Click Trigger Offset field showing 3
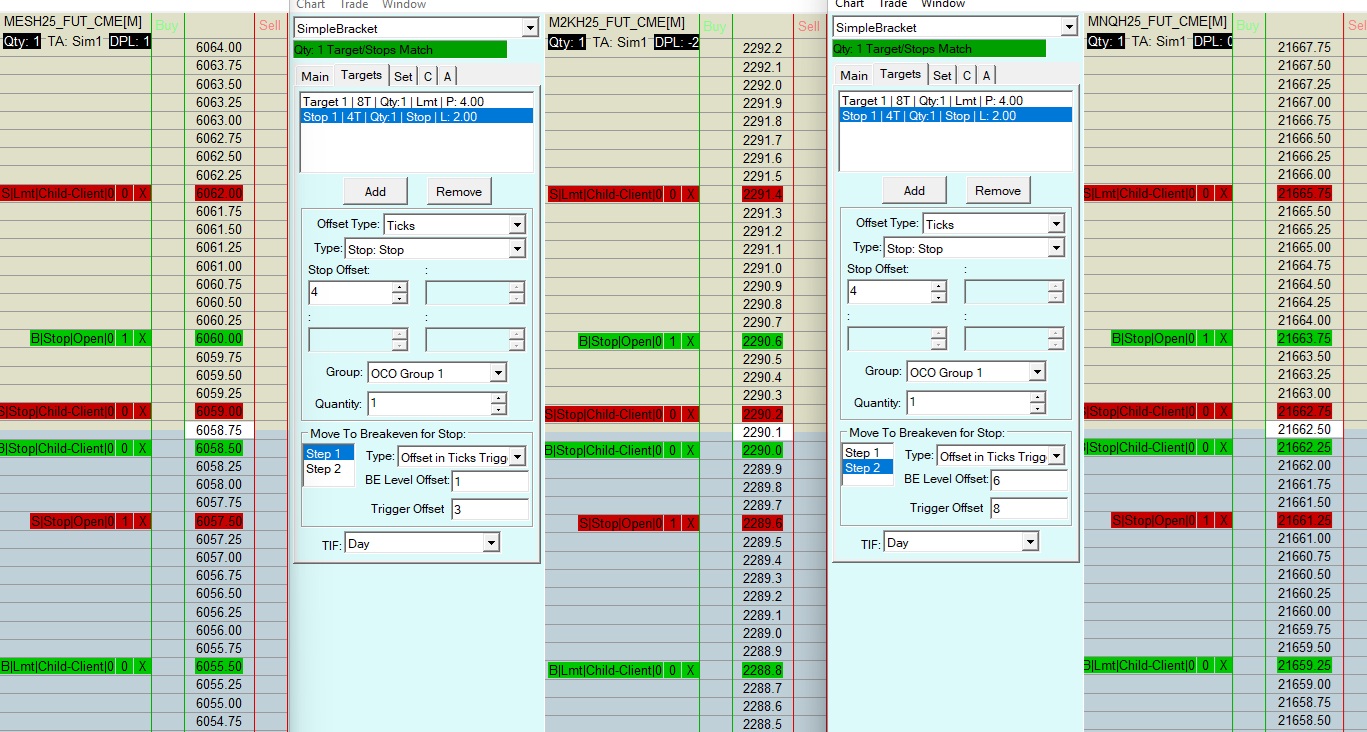This screenshot has width=1367, height=732. coord(490,510)
